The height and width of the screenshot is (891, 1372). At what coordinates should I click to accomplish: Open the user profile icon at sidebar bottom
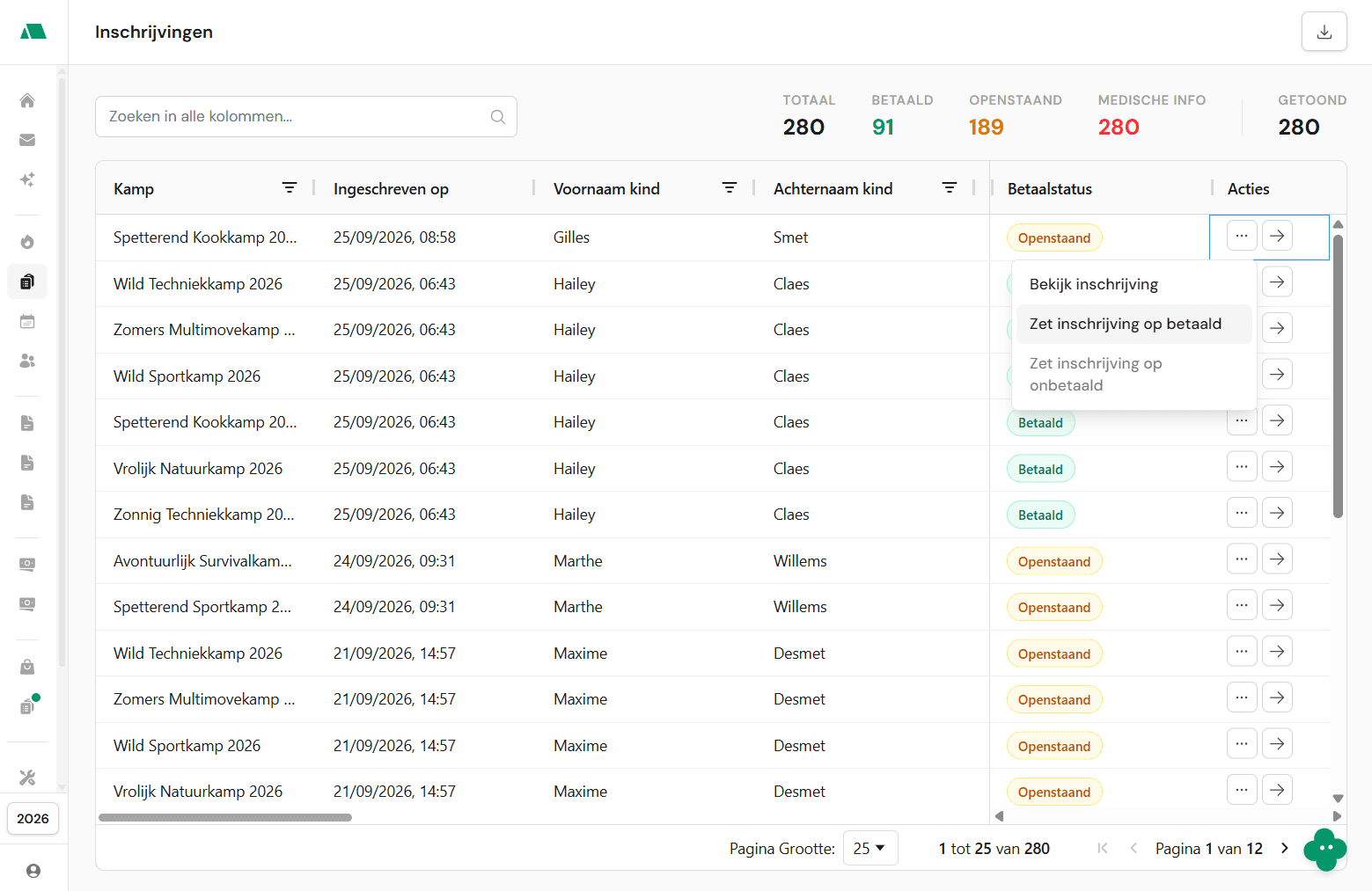(33, 871)
